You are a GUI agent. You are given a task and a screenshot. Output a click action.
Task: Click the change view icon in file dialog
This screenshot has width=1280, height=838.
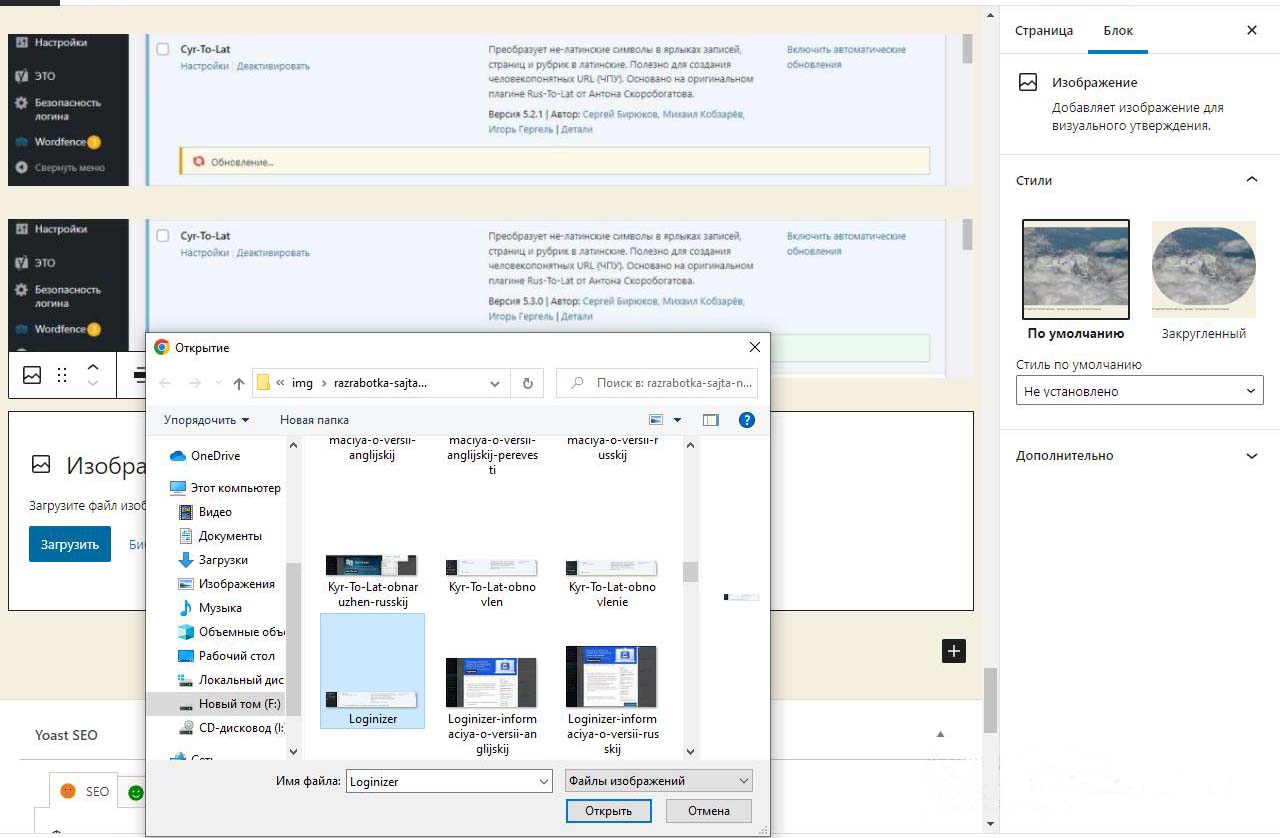[x=657, y=420]
